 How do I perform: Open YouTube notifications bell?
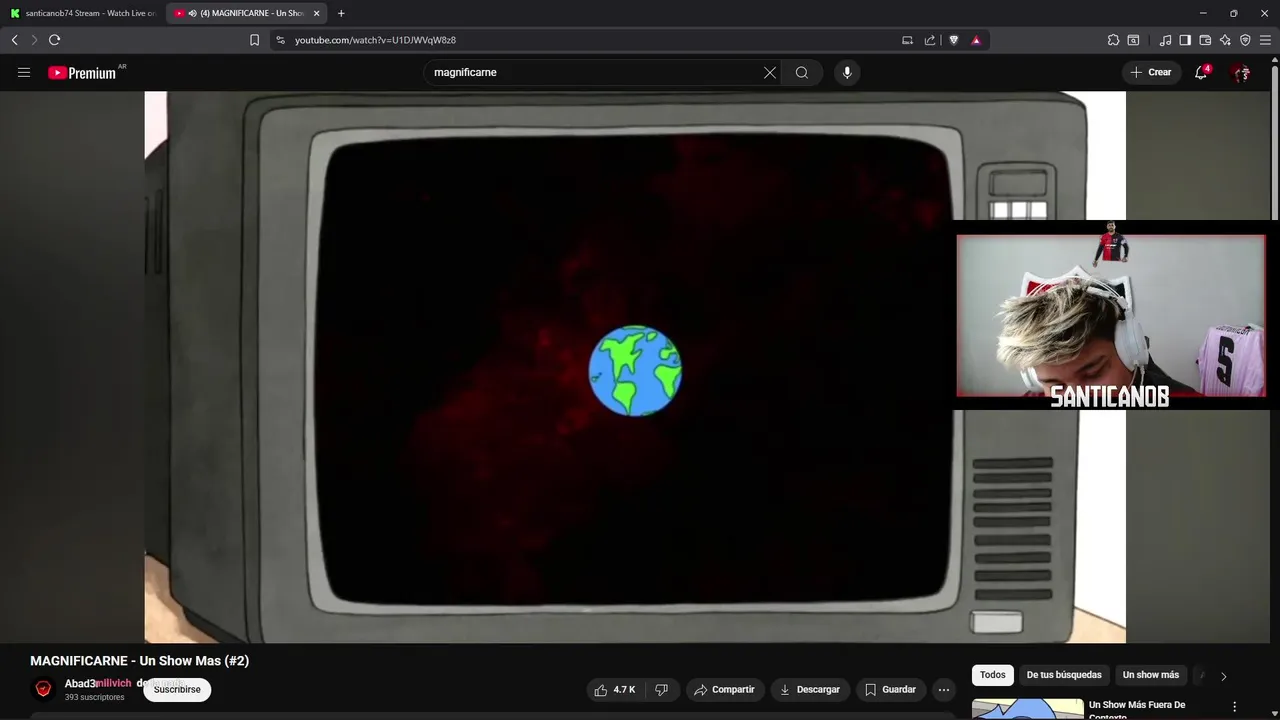pos(1201,72)
